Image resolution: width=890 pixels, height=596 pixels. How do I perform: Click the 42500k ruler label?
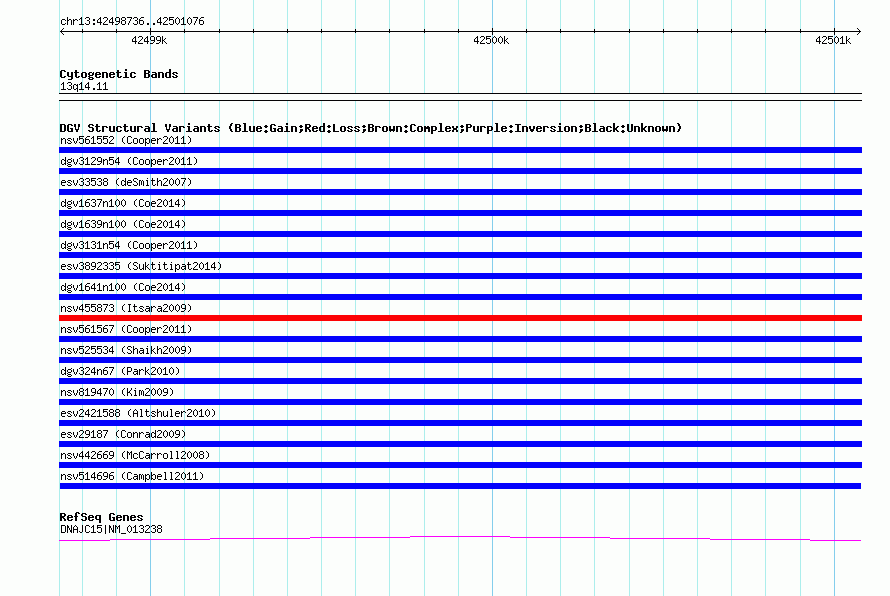click(491, 40)
